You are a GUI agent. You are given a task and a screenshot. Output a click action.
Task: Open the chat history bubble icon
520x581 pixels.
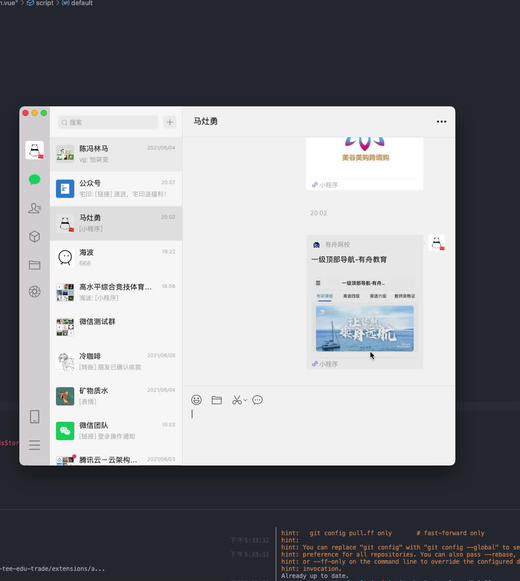pyautogui.click(x=258, y=400)
